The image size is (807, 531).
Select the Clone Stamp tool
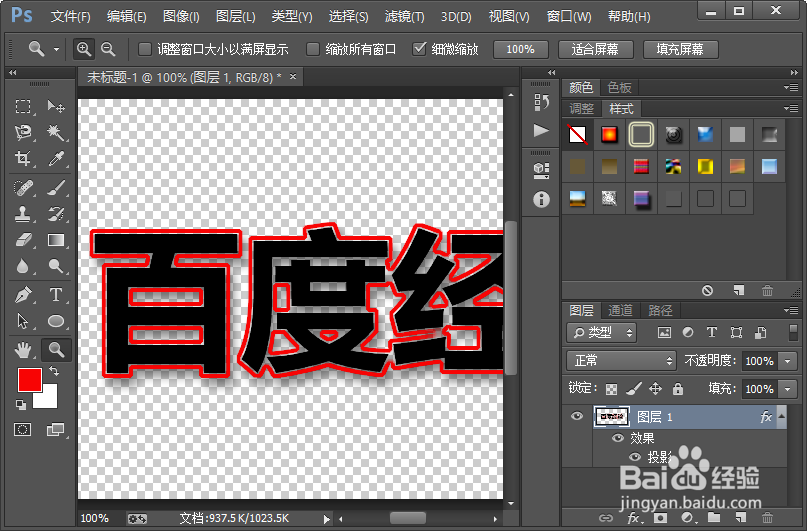[x=23, y=214]
